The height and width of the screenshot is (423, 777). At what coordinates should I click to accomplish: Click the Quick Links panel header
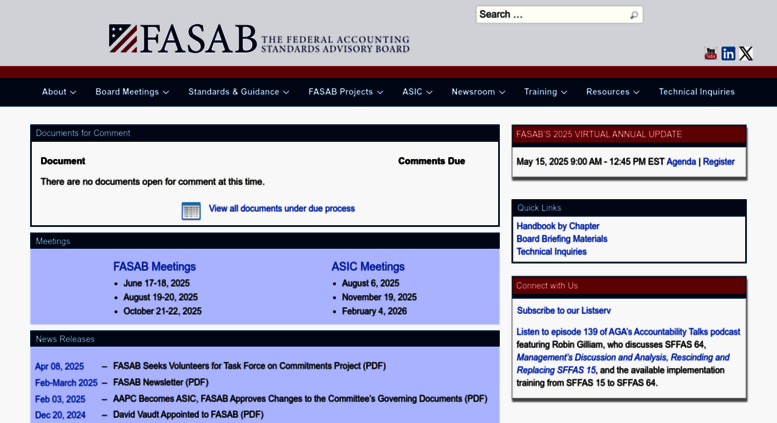pyautogui.click(x=629, y=208)
